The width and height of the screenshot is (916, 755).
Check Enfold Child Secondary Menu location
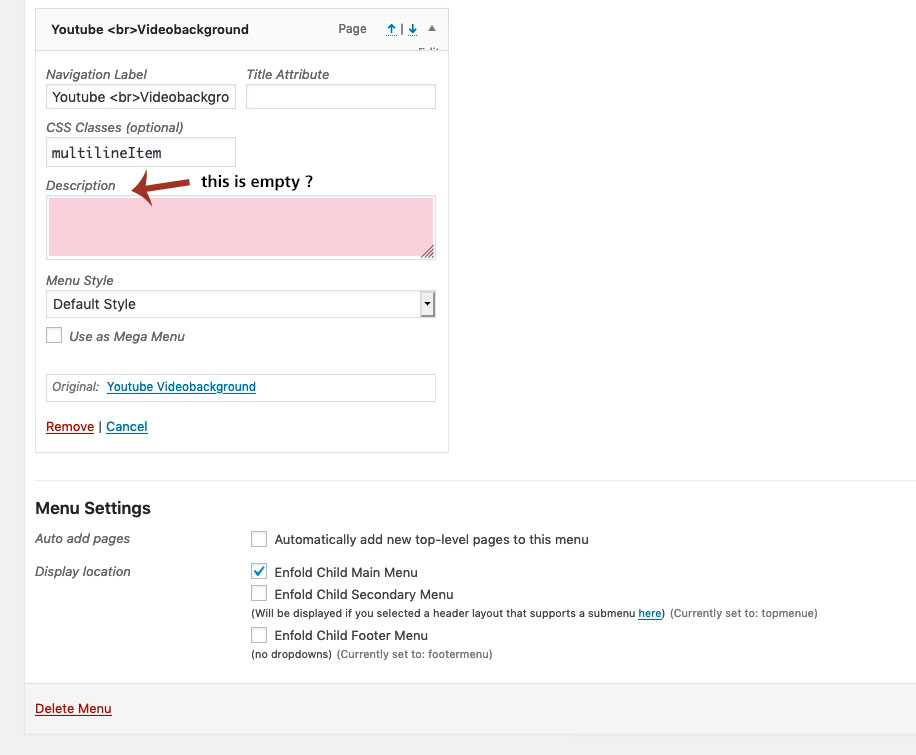click(259, 593)
